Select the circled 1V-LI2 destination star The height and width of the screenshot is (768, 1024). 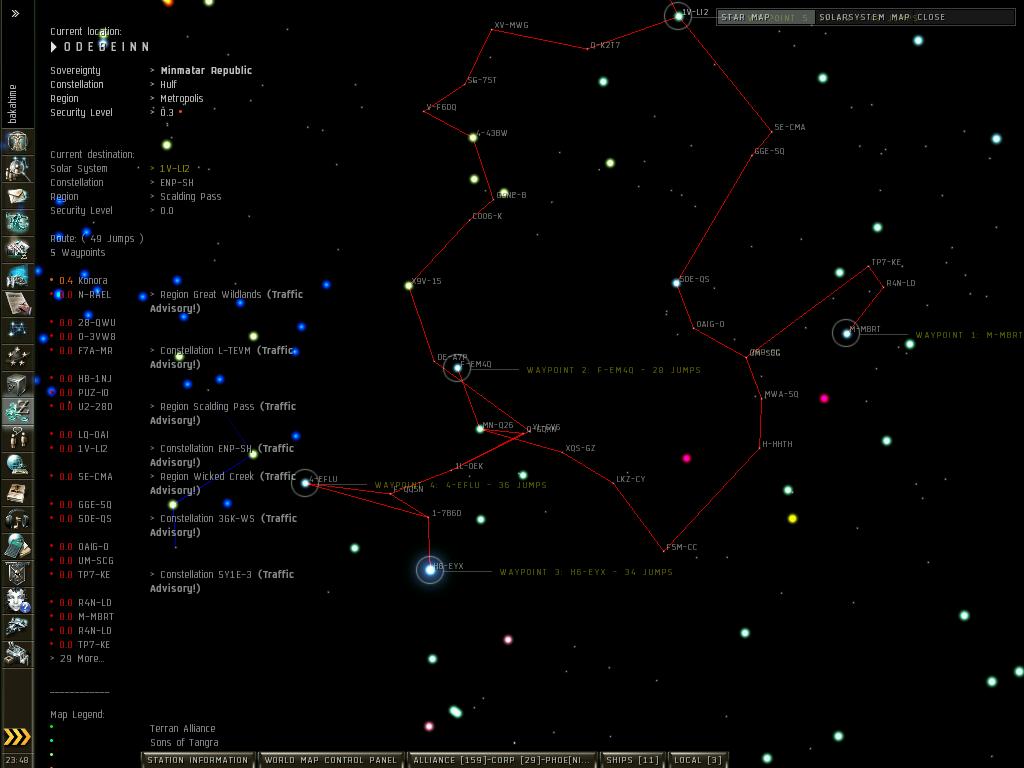(678, 16)
